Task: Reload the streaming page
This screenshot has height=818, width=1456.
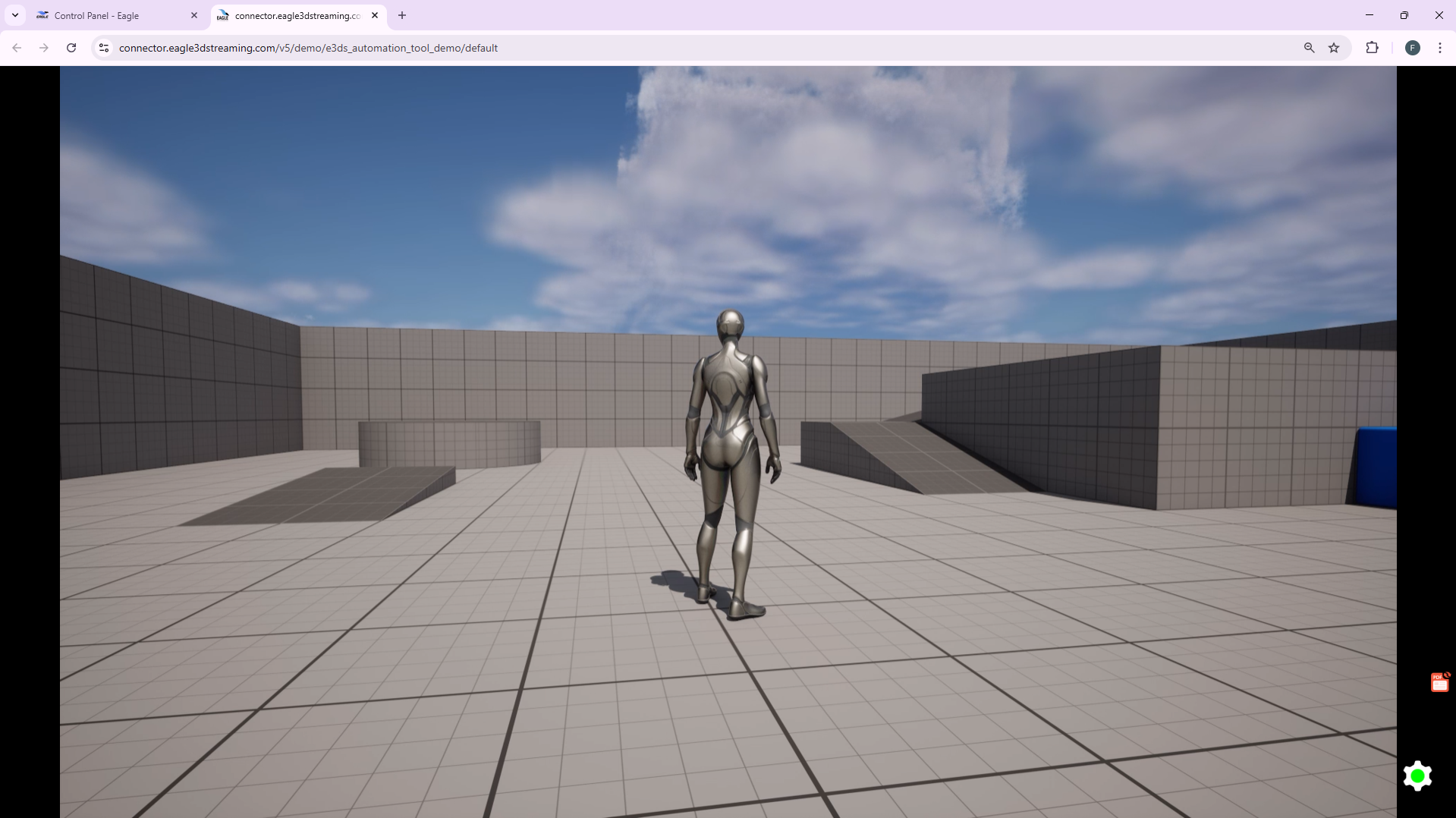Action: [71, 48]
